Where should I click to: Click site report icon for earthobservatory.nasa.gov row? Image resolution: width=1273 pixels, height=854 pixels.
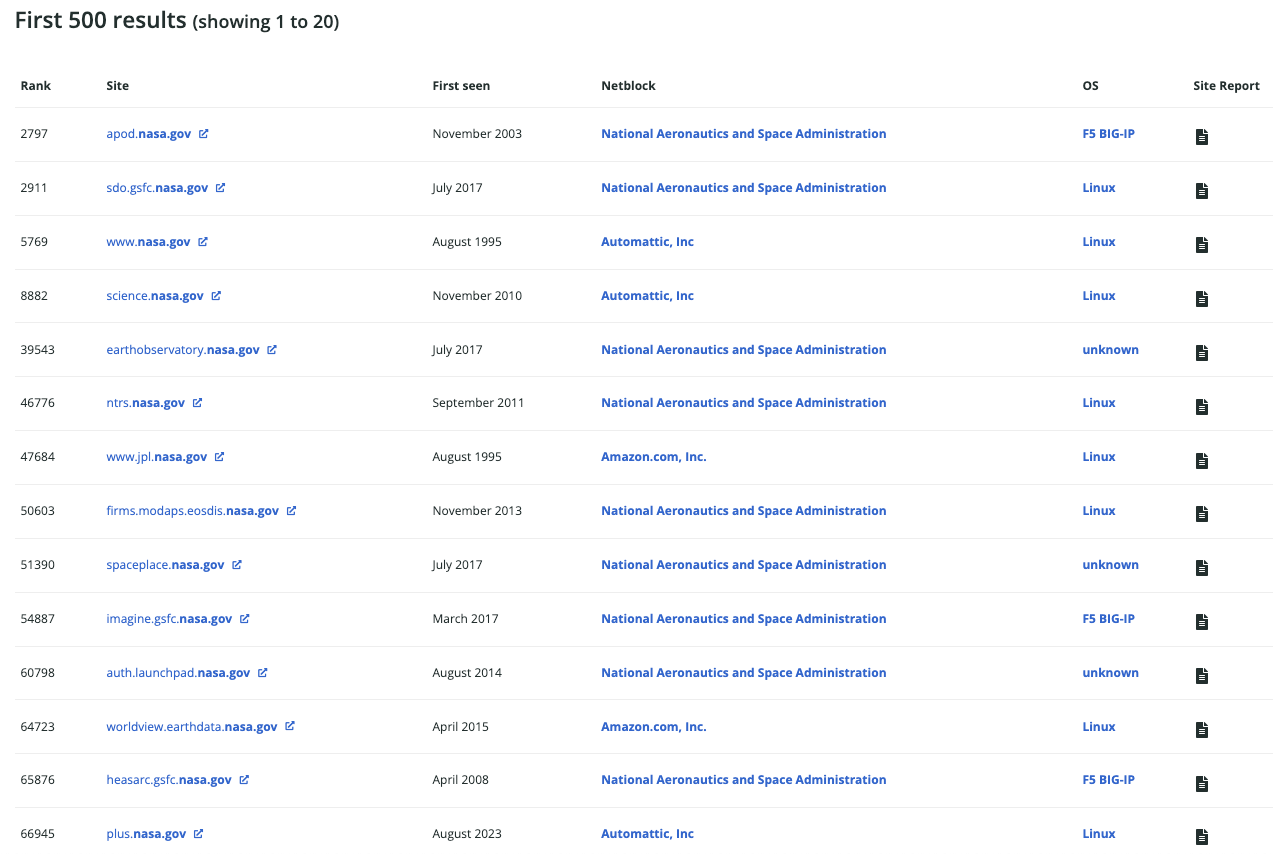(x=1202, y=353)
